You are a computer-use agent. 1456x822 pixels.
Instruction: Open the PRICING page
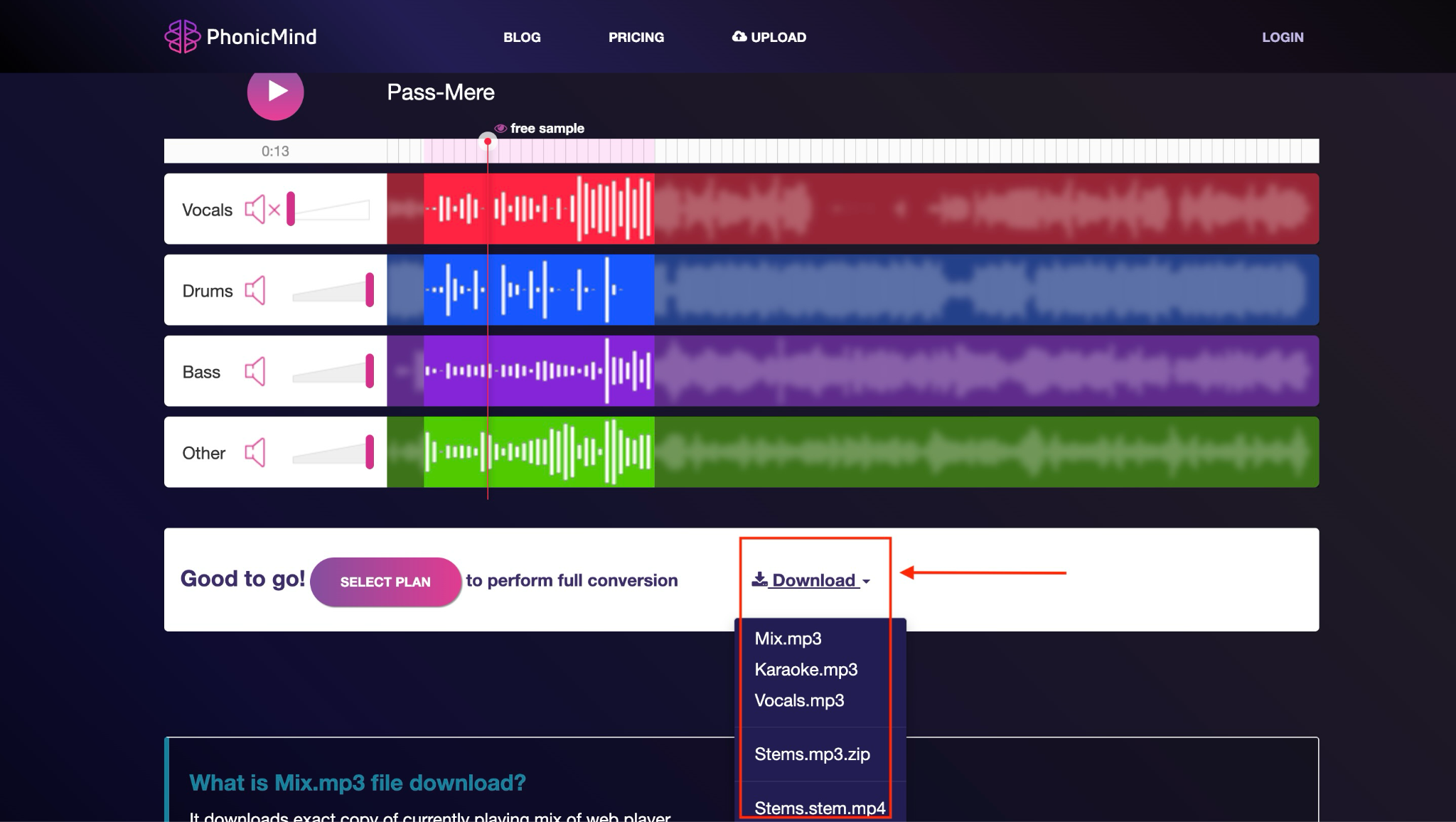click(636, 37)
